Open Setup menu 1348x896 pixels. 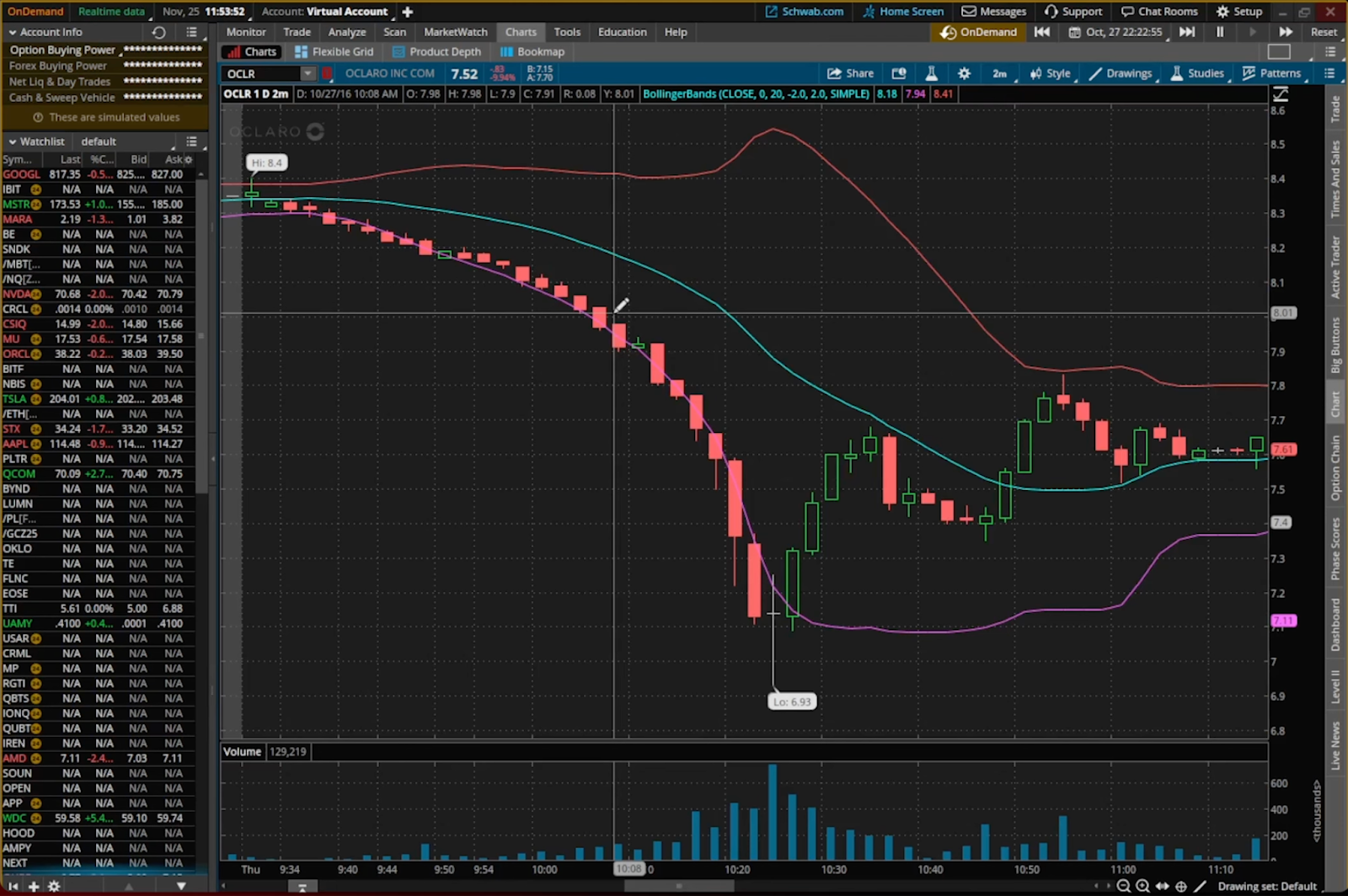(x=1239, y=12)
